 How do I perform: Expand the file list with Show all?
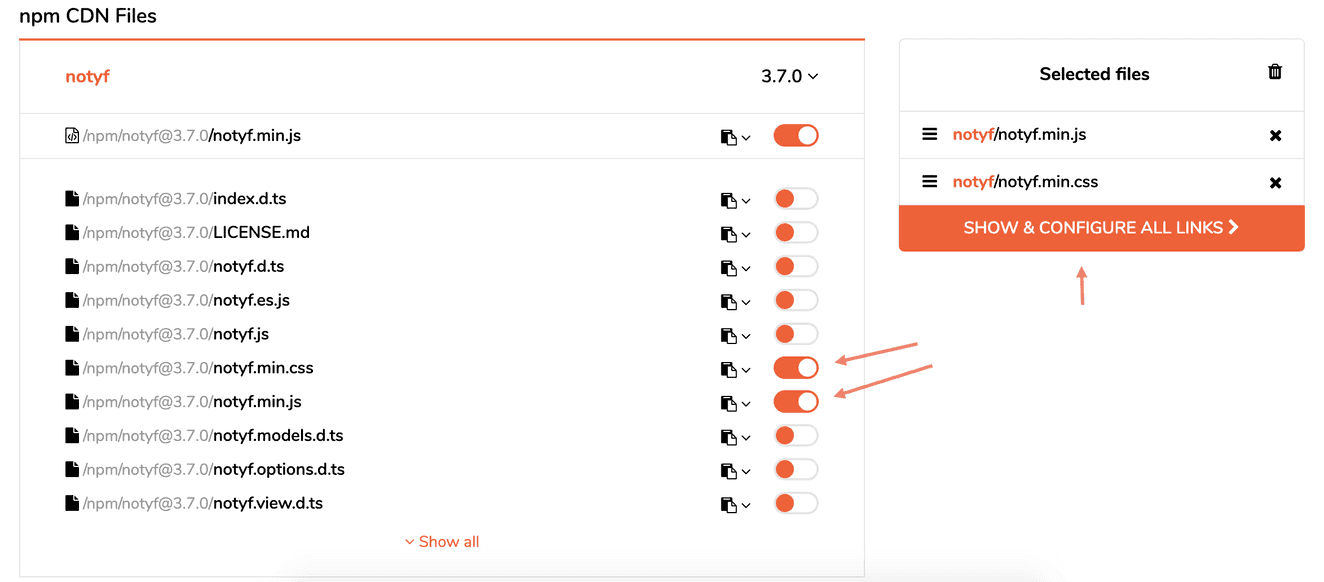click(442, 541)
